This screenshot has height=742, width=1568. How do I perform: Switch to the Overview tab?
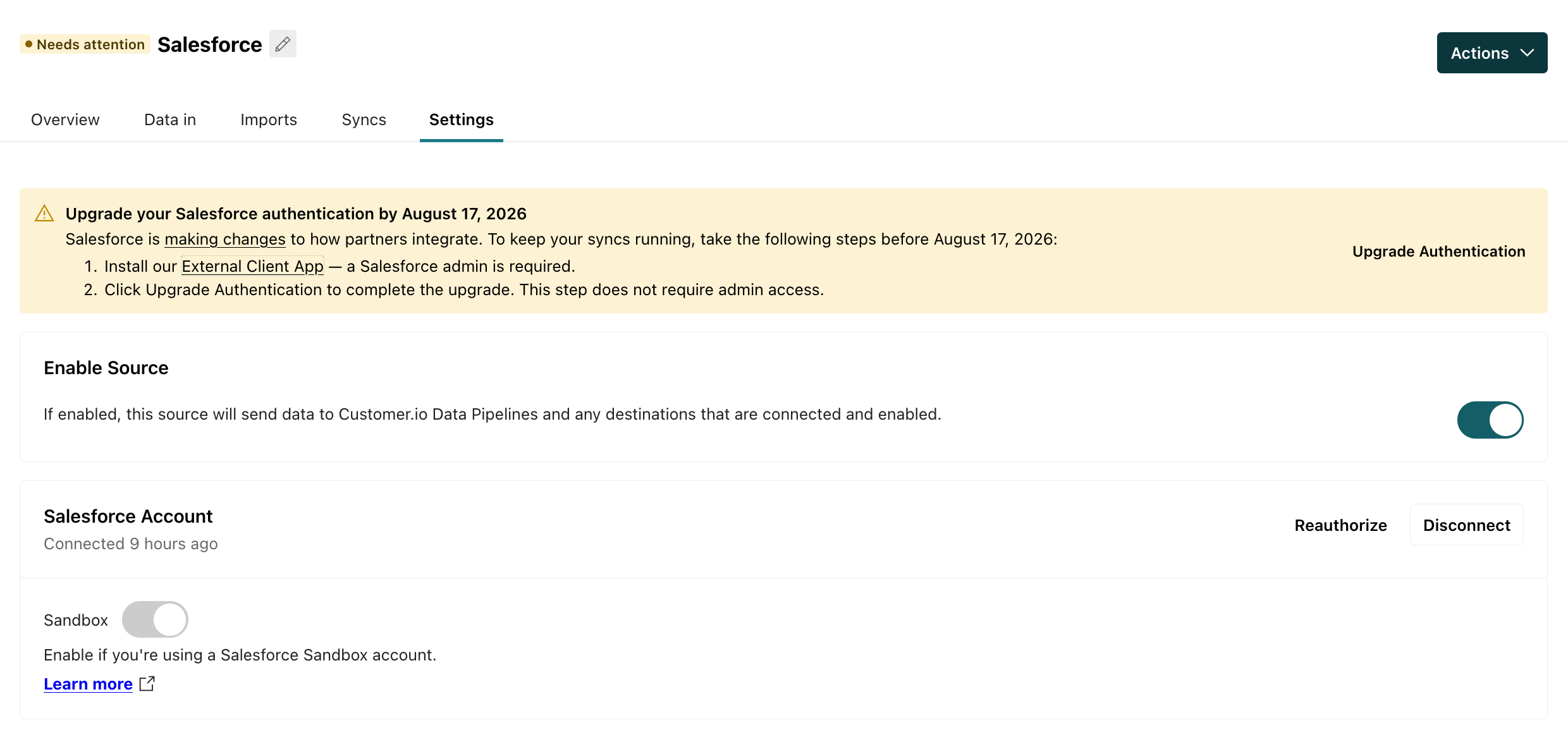(x=65, y=119)
